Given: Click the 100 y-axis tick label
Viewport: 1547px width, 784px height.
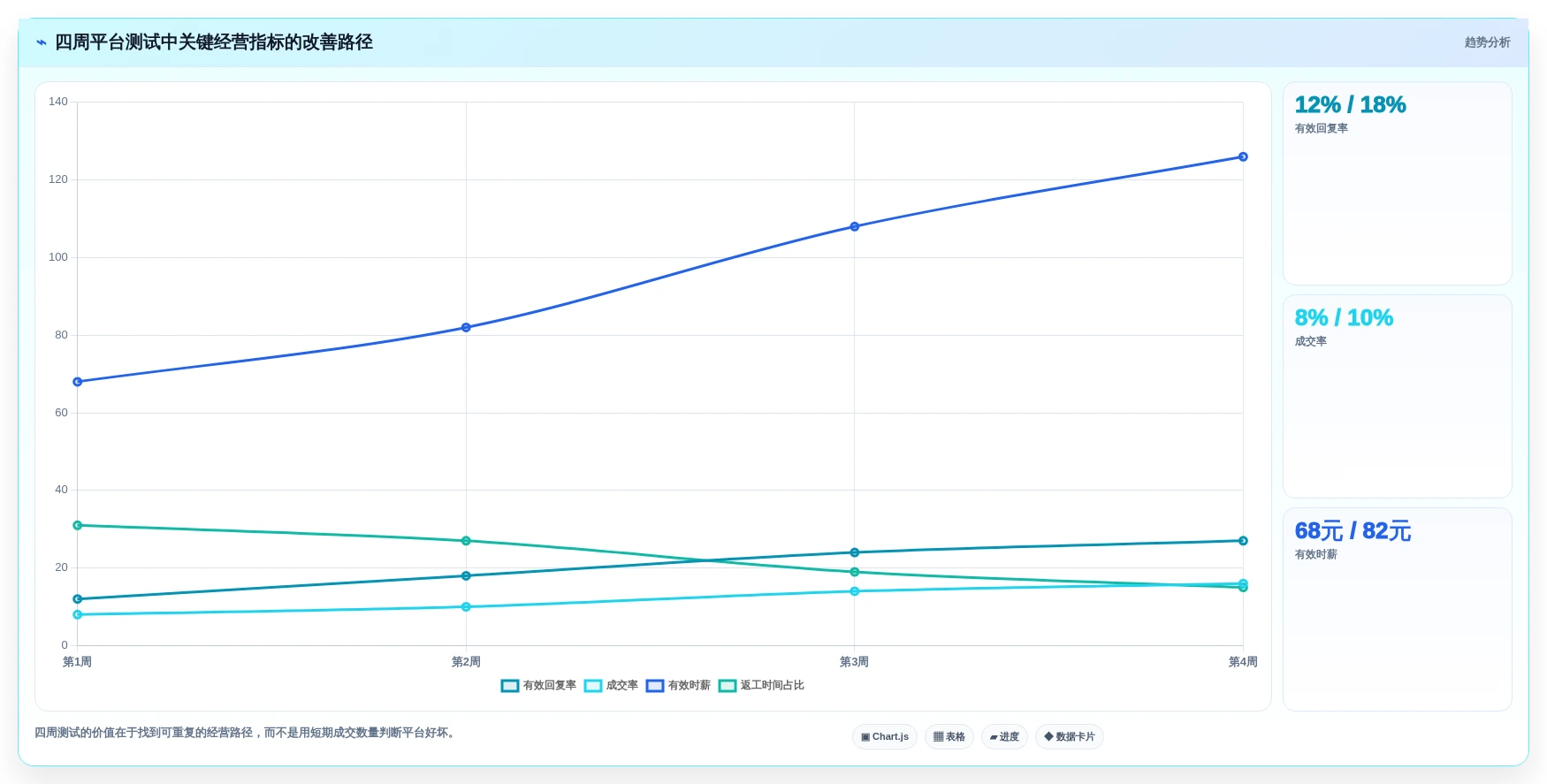Looking at the screenshot, I should click(x=58, y=257).
